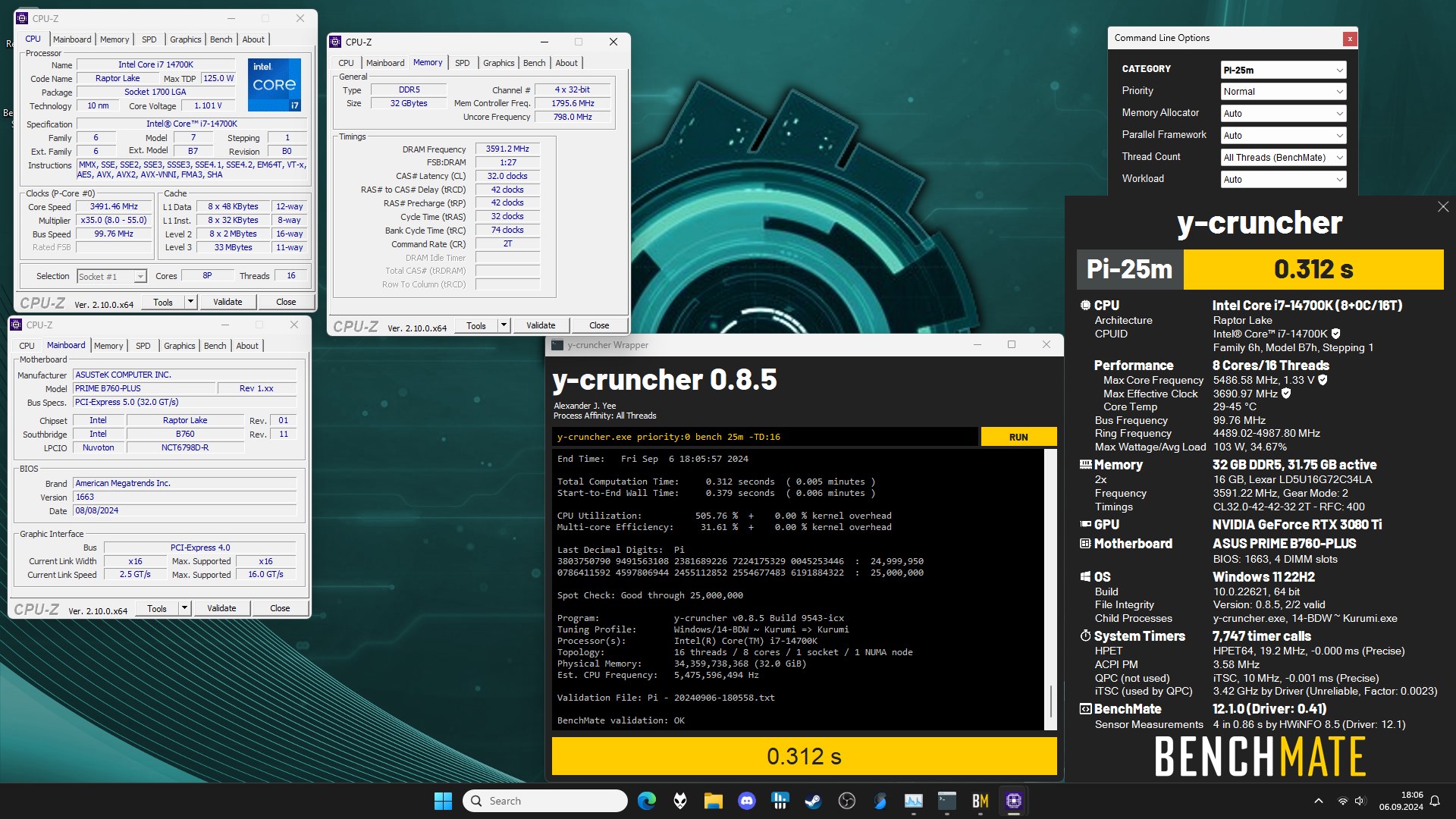Open OBS Studio from the taskbar
The height and width of the screenshot is (819, 1456).
[847, 801]
